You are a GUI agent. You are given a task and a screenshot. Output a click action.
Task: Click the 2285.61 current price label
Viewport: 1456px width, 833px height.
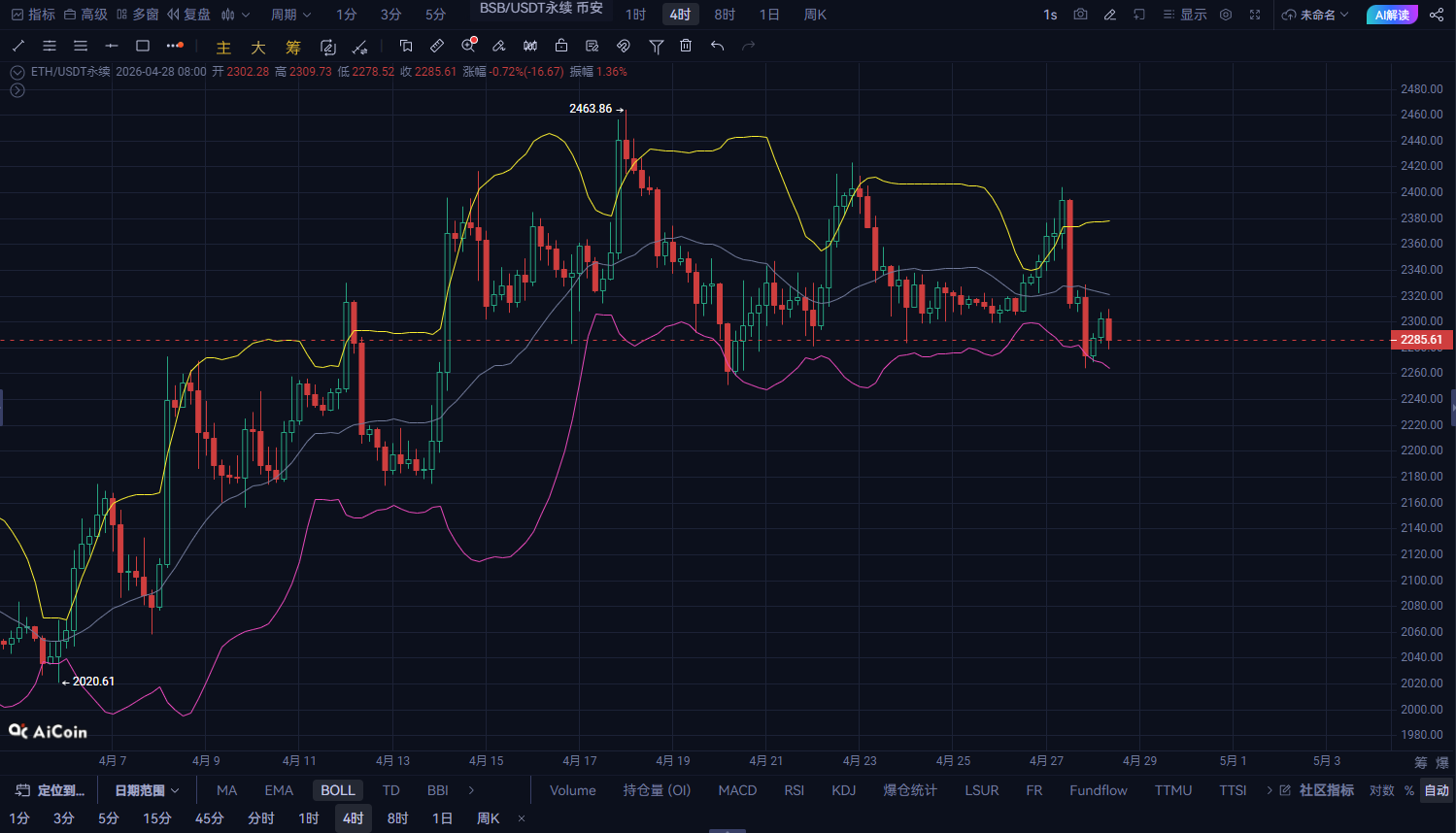(x=1421, y=340)
